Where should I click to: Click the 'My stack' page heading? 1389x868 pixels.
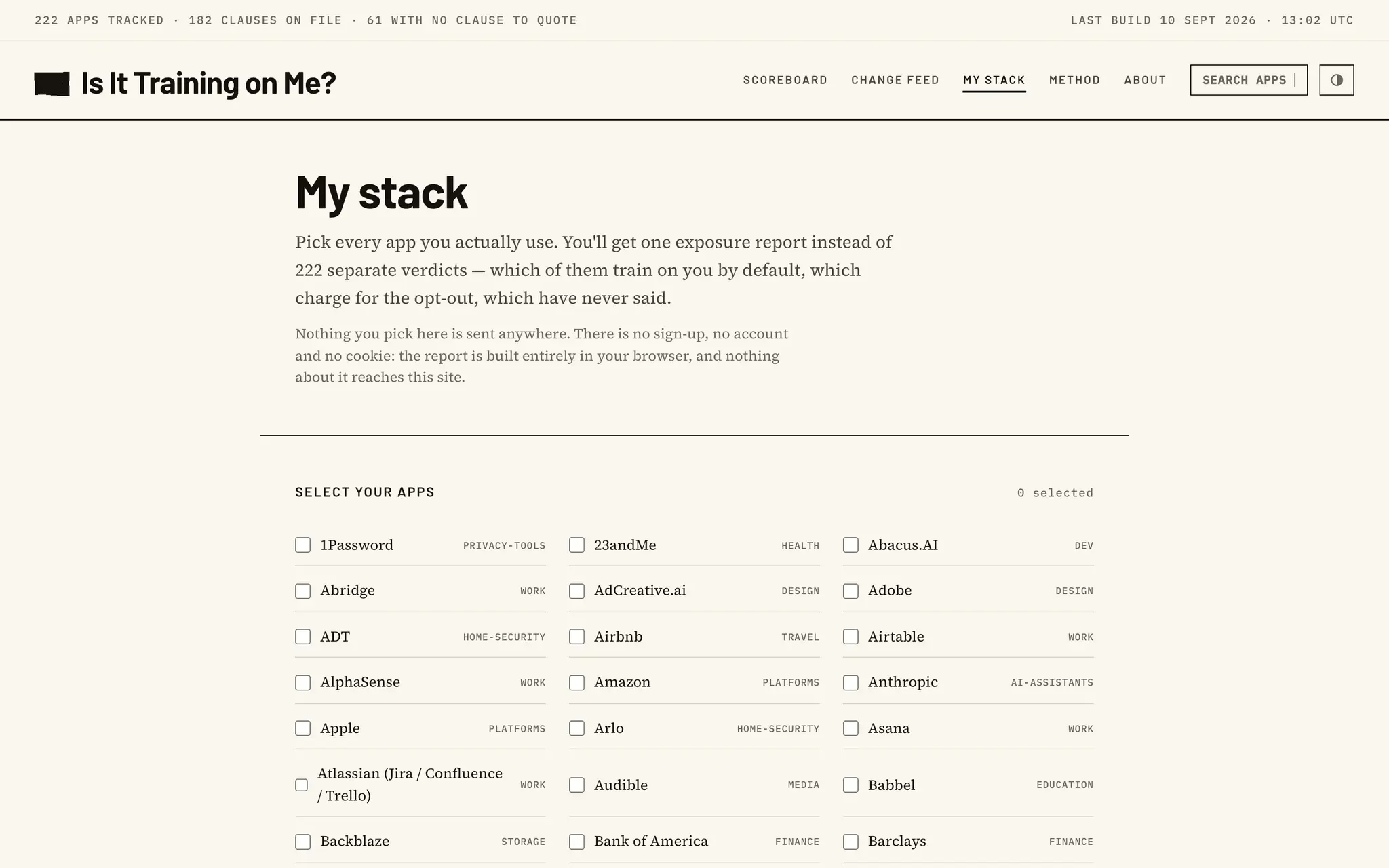382,193
